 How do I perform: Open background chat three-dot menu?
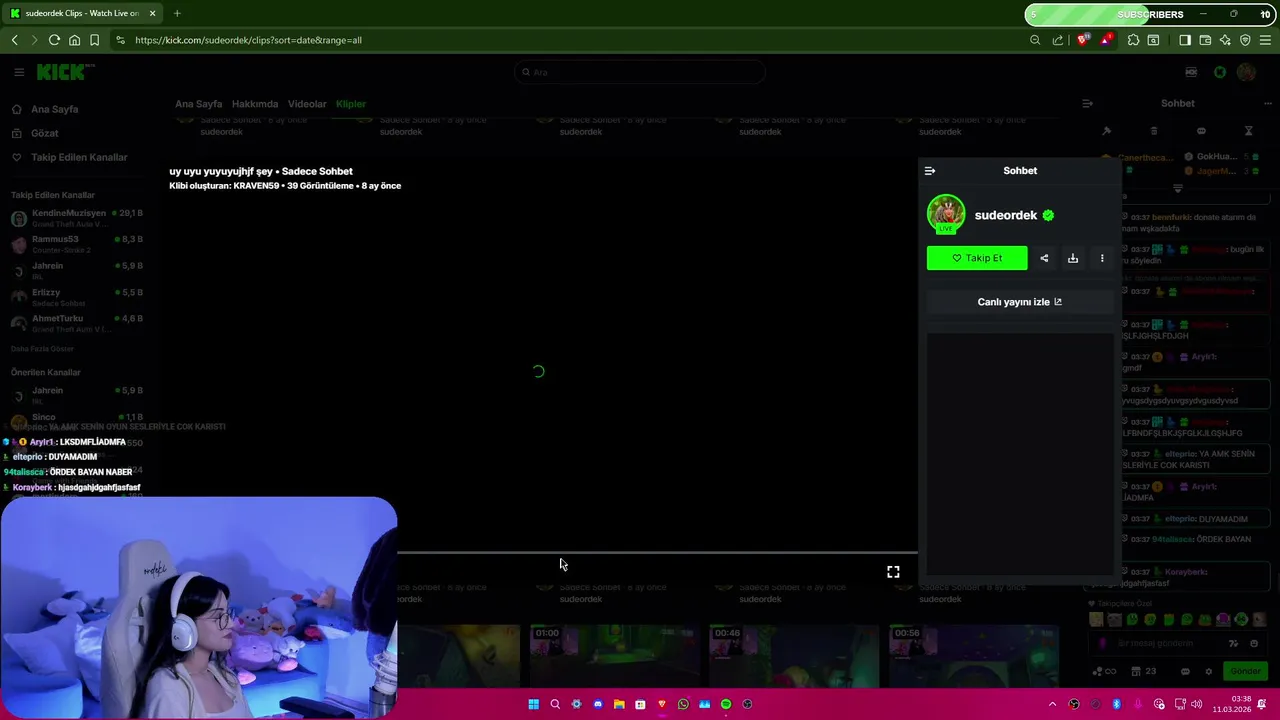pyautogui.click(x=1268, y=103)
